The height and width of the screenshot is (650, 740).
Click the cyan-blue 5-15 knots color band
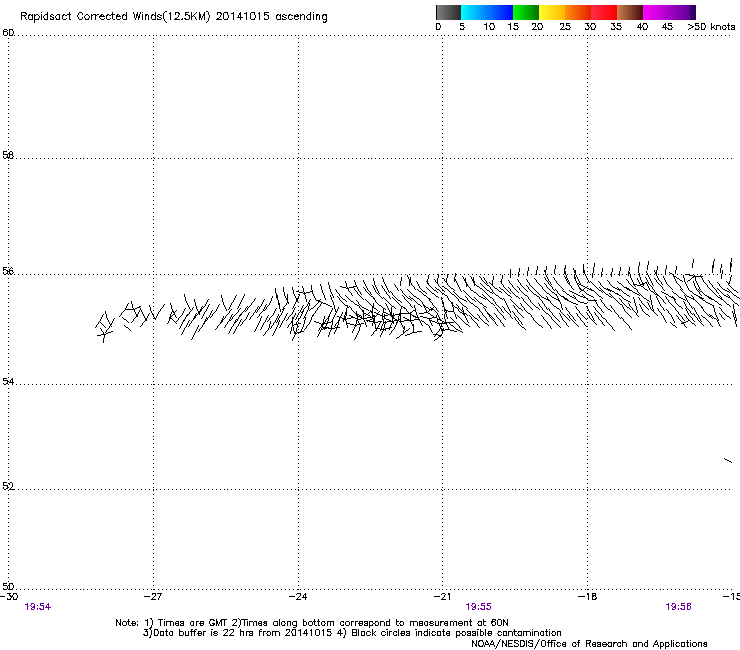tap(487, 12)
